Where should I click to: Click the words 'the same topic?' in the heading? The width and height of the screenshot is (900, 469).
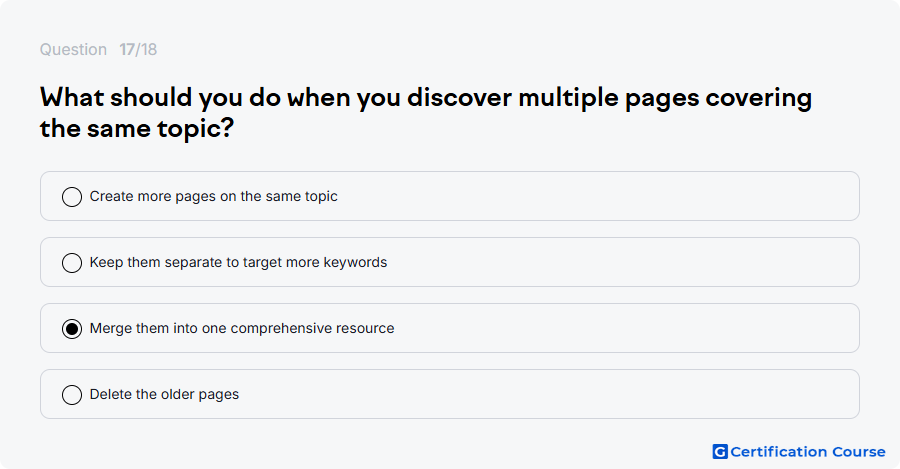pos(137,129)
